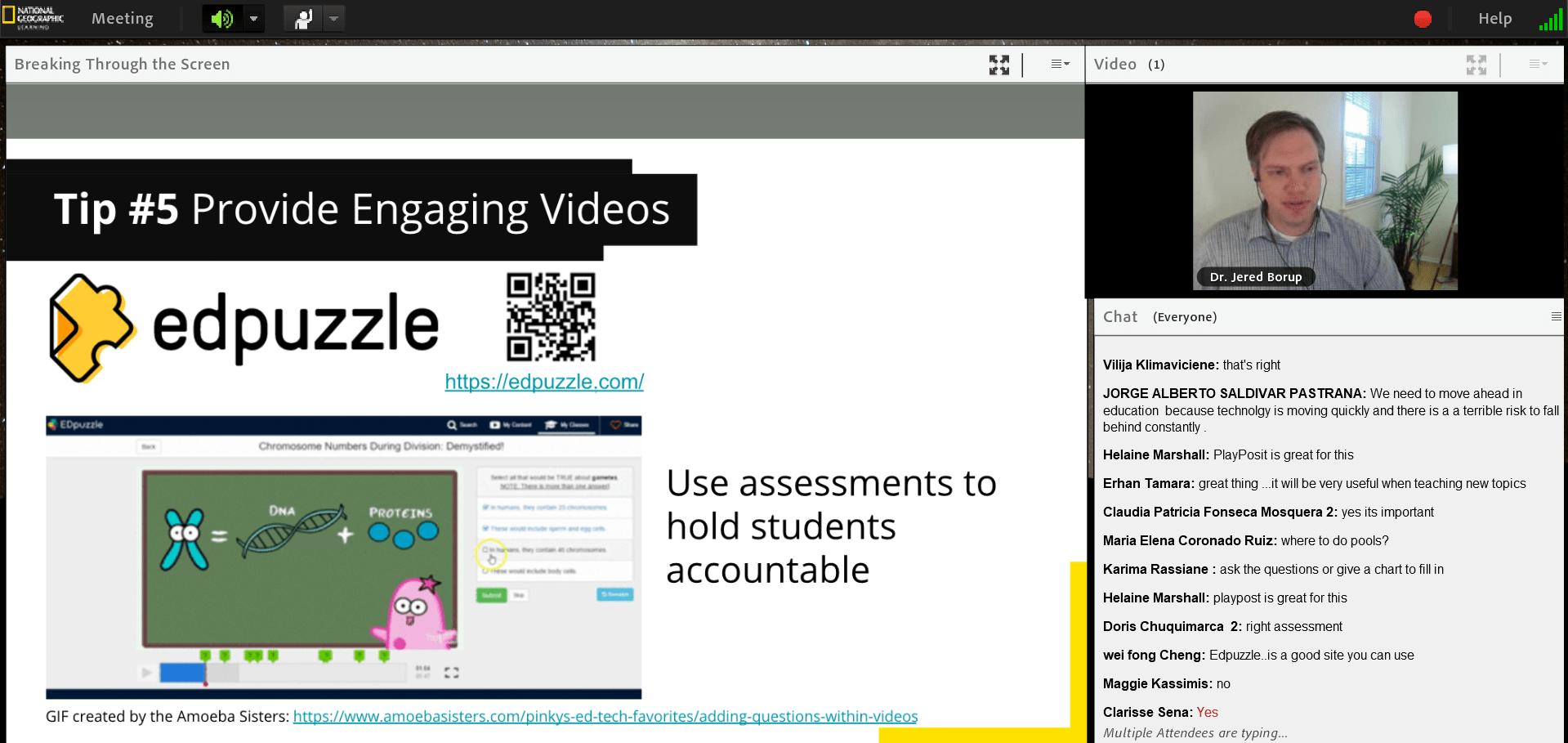This screenshot has height=743, width=1568.
Task: Click the Chat (Everyone) pod title
Action: pos(1159,316)
